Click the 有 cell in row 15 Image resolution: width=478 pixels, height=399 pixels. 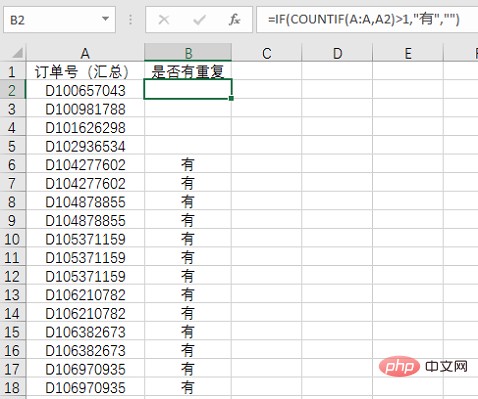188,332
